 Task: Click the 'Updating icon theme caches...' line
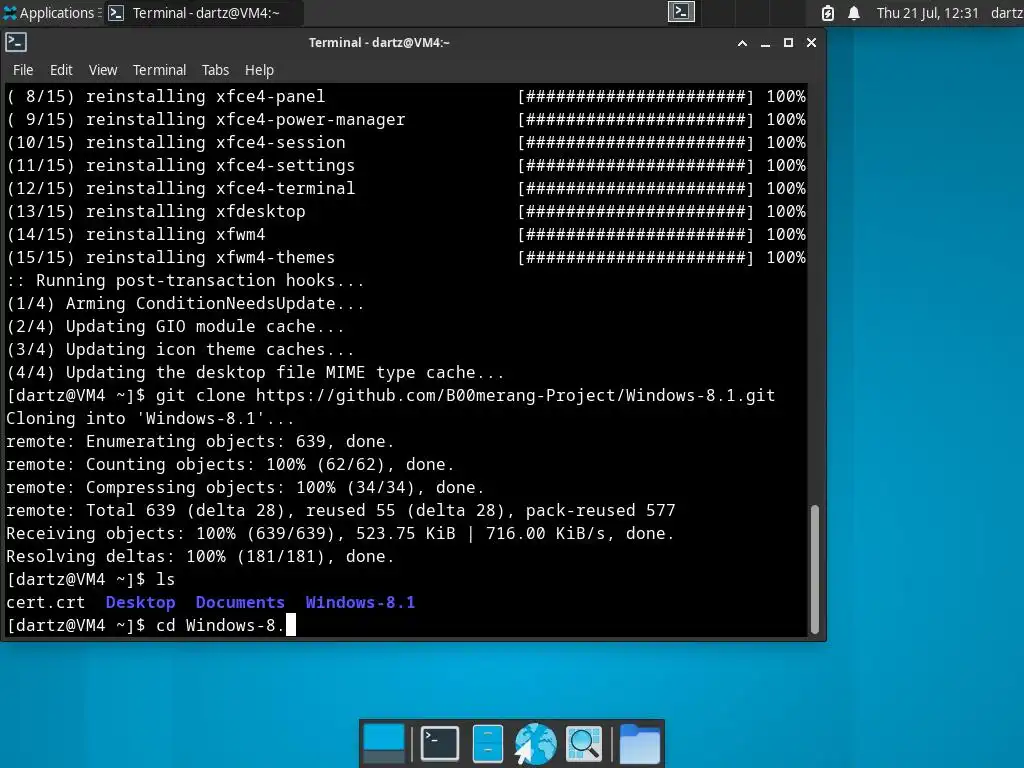pos(180,349)
